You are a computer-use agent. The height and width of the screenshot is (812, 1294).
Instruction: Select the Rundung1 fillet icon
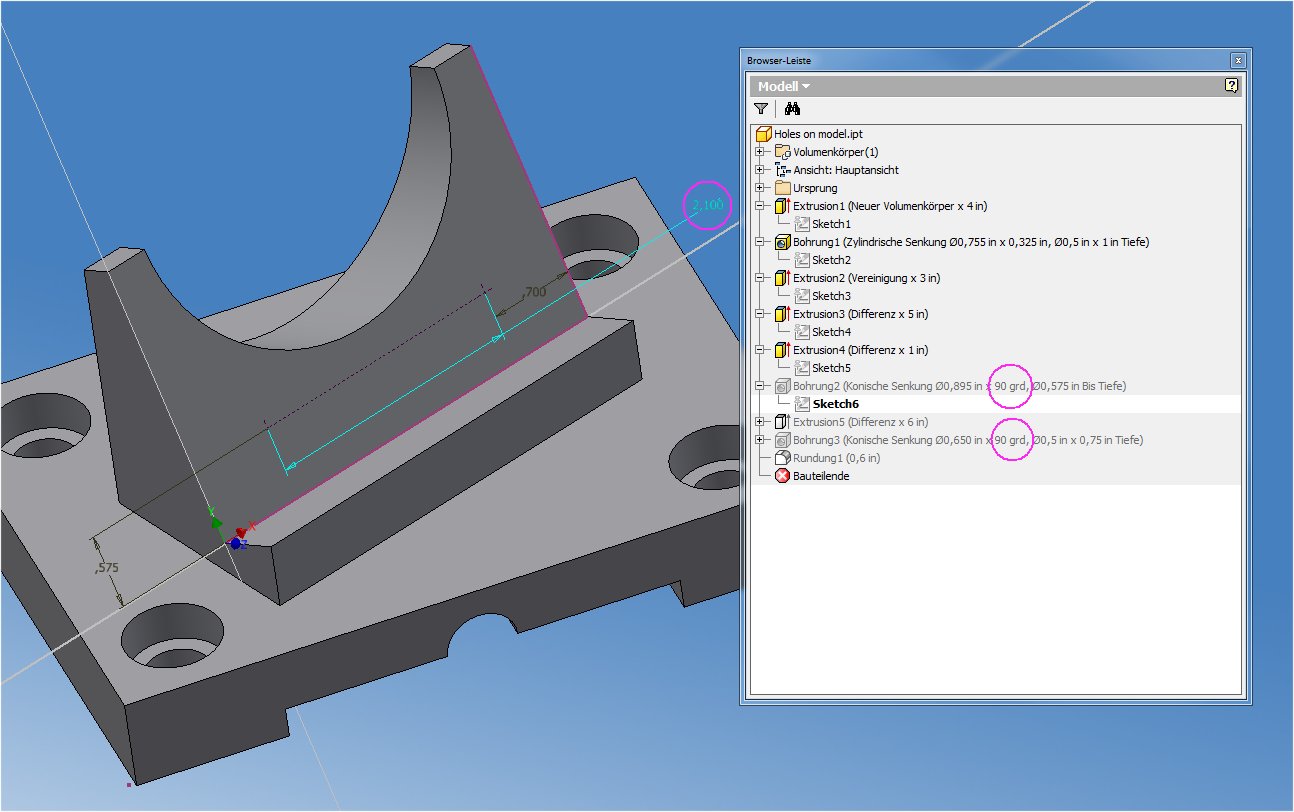(783, 458)
